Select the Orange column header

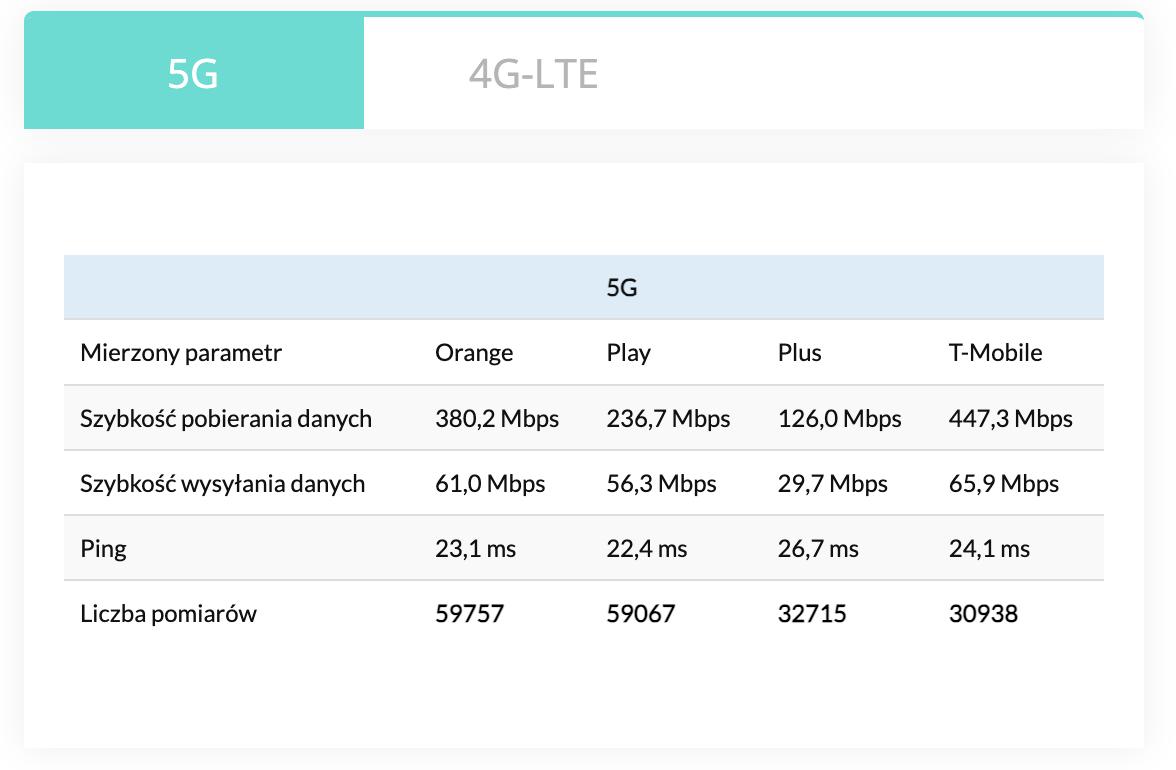tap(474, 353)
